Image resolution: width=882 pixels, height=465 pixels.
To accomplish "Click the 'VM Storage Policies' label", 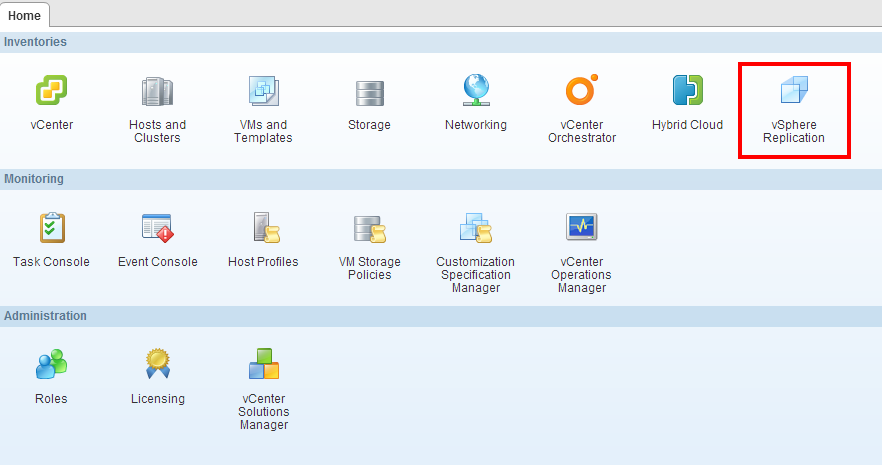I will click(370, 268).
